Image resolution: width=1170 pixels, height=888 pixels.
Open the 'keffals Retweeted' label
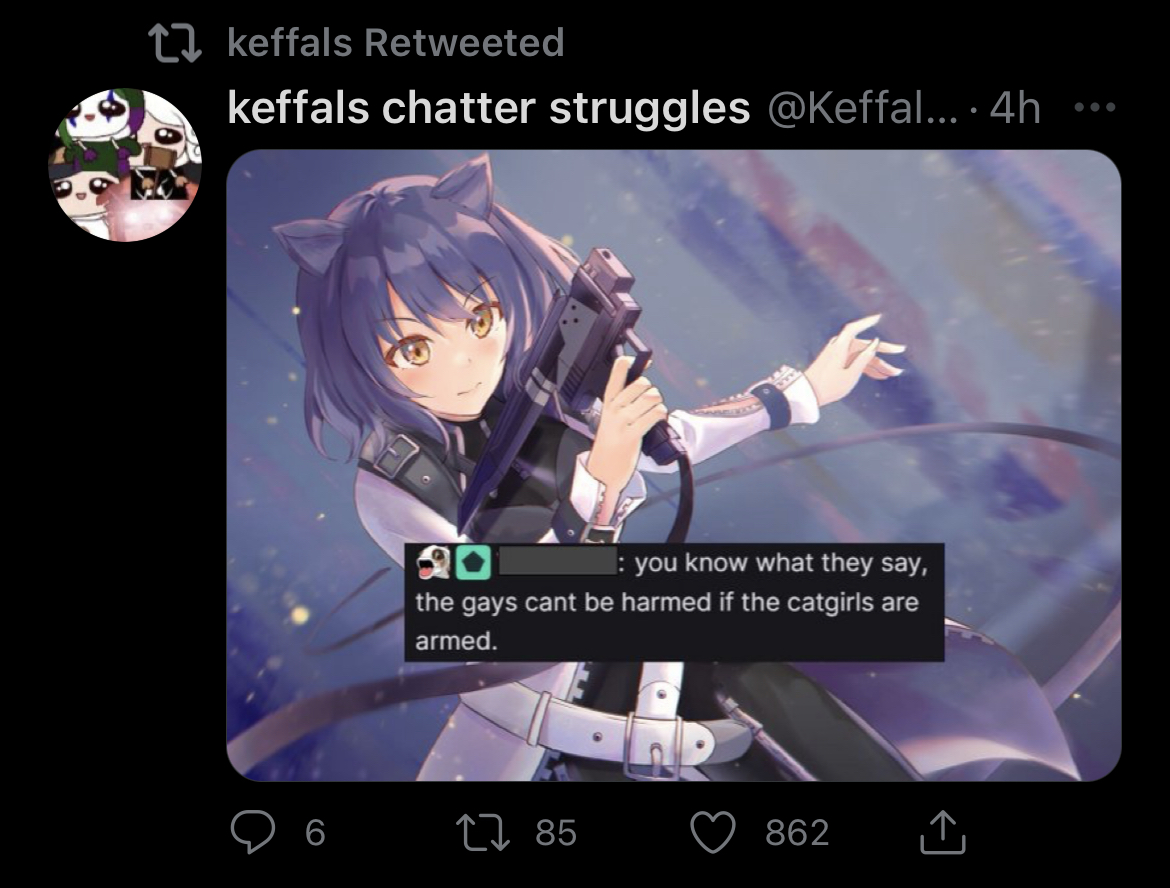395,42
